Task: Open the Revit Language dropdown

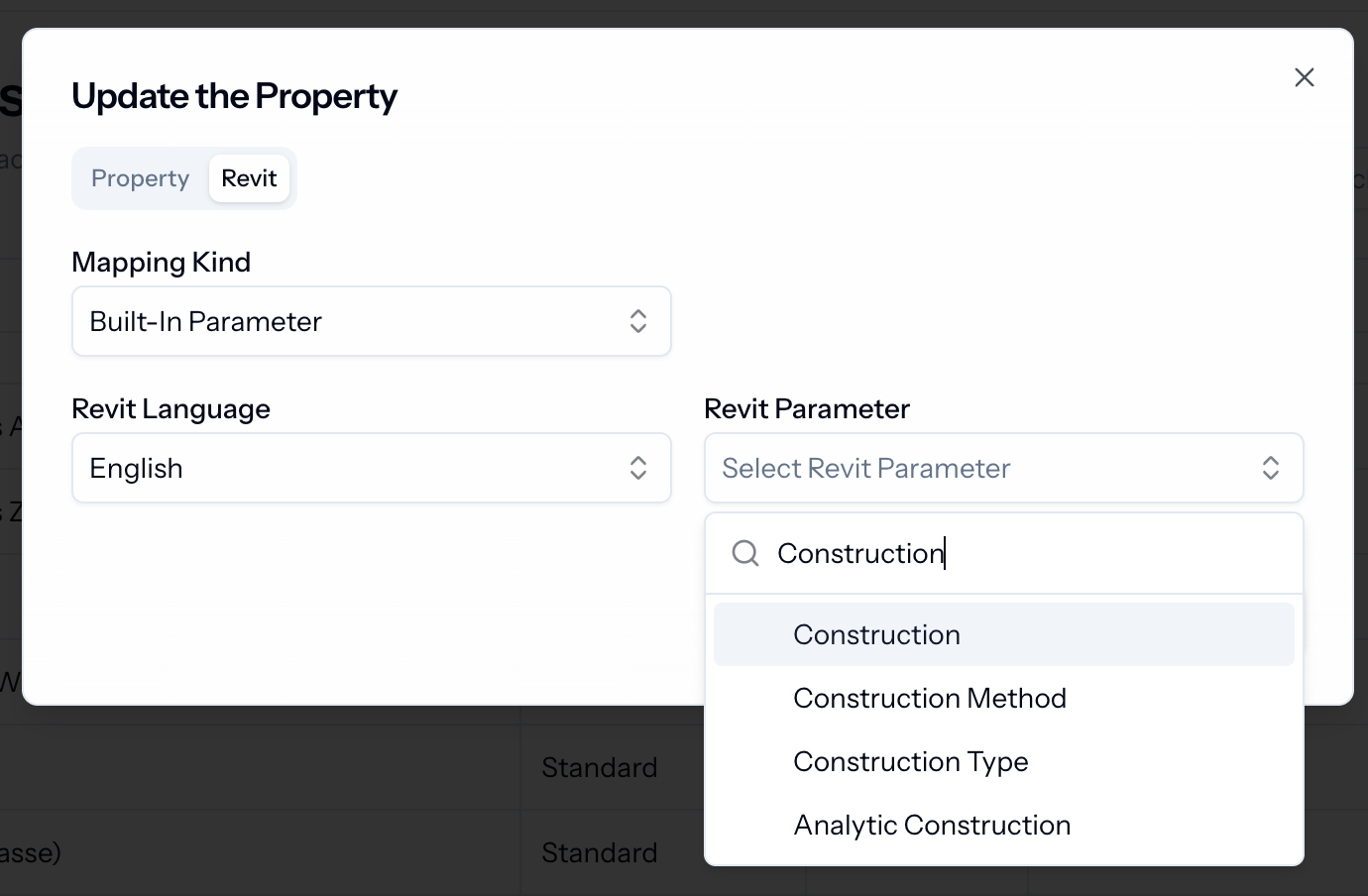Action: (x=372, y=468)
